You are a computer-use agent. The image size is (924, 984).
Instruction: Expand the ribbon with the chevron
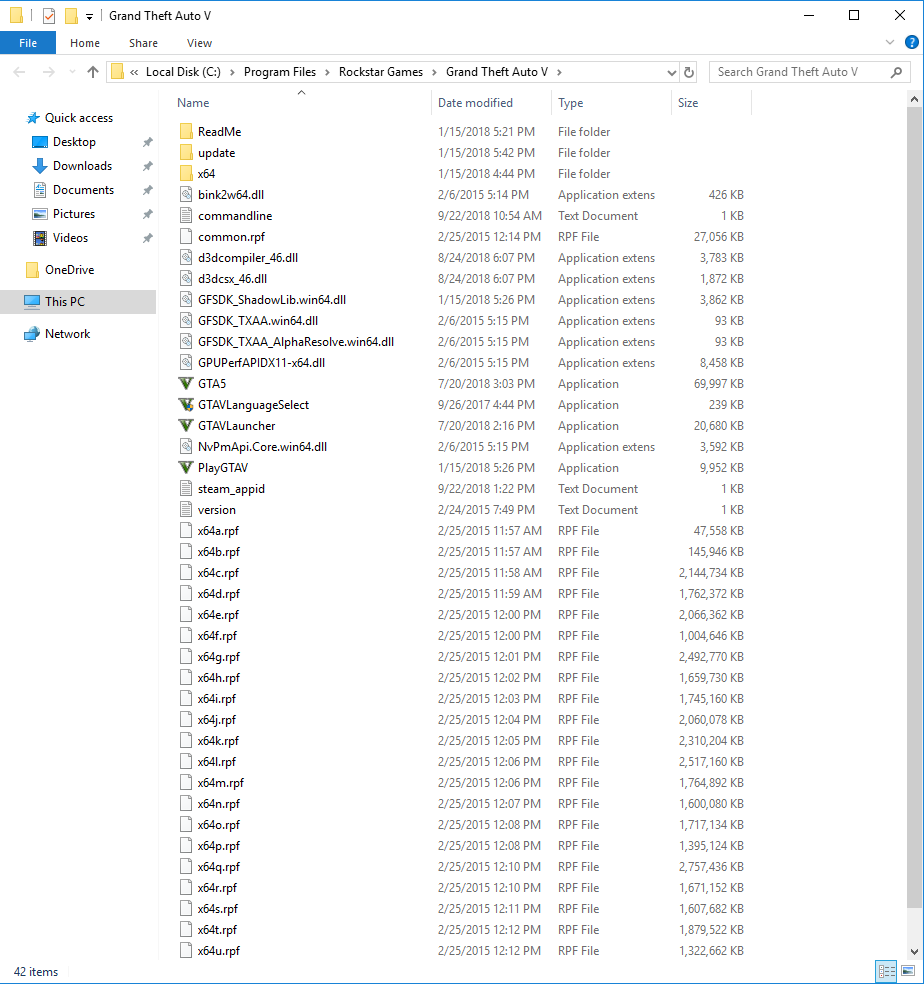pyautogui.click(x=889, y=42)
